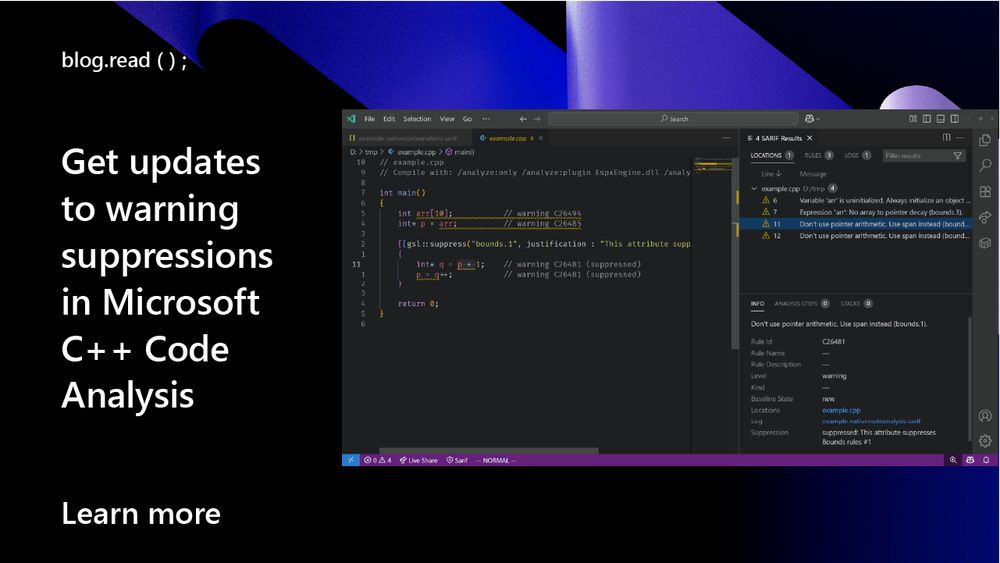The height and width of the screenshot is (563, 1000).
Task: Open the Copilot dropdown arrow in title bar
Action: (818, 119)
